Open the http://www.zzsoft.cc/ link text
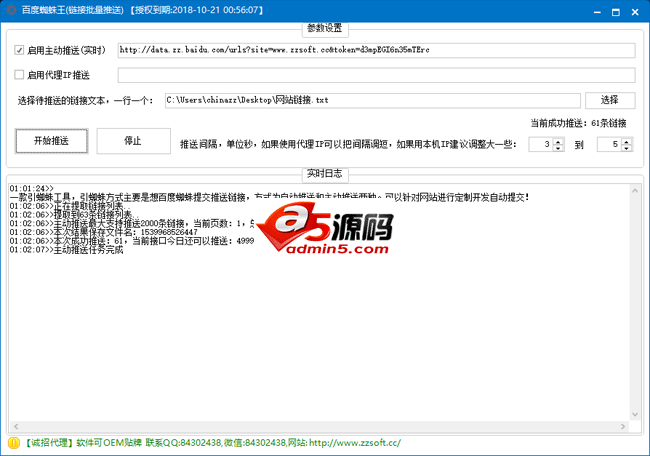Image resolution: width=650 pixels, height=456 pixels. click(x=355, y=443)
